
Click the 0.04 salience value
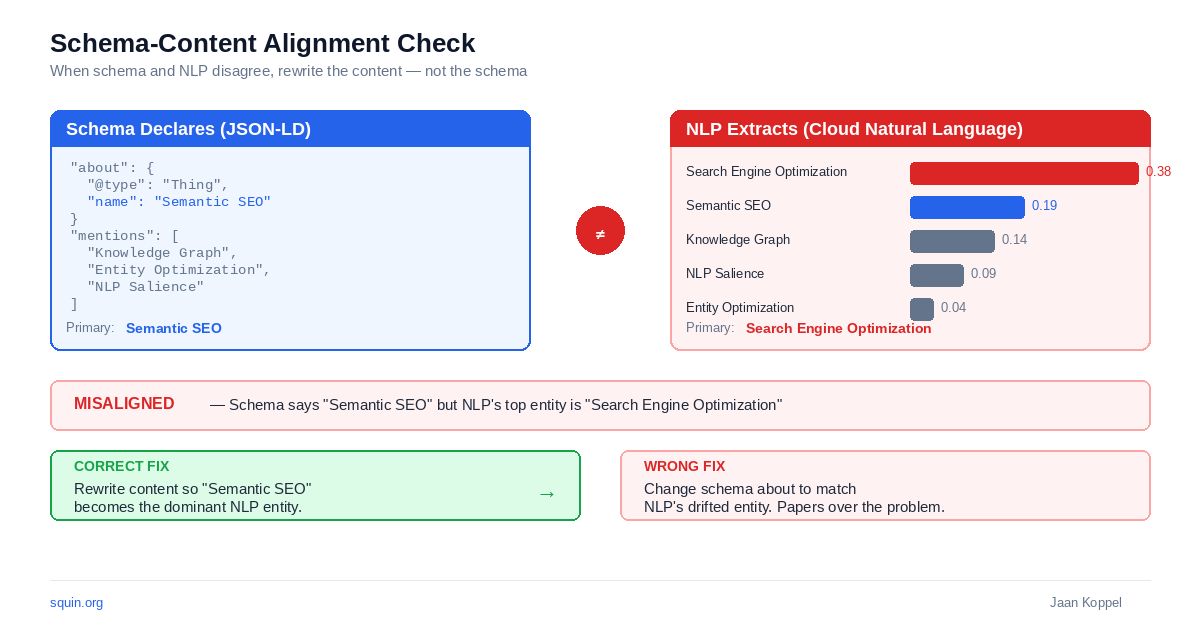953,308
